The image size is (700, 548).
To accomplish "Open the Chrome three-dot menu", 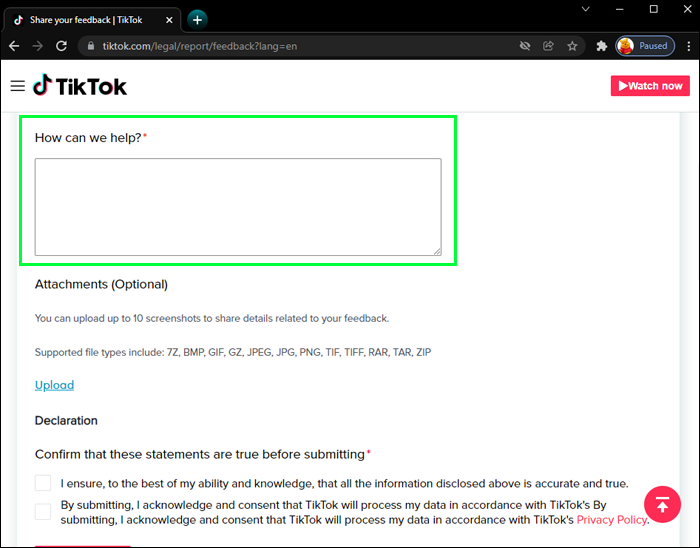I will (x=689, y=46).
